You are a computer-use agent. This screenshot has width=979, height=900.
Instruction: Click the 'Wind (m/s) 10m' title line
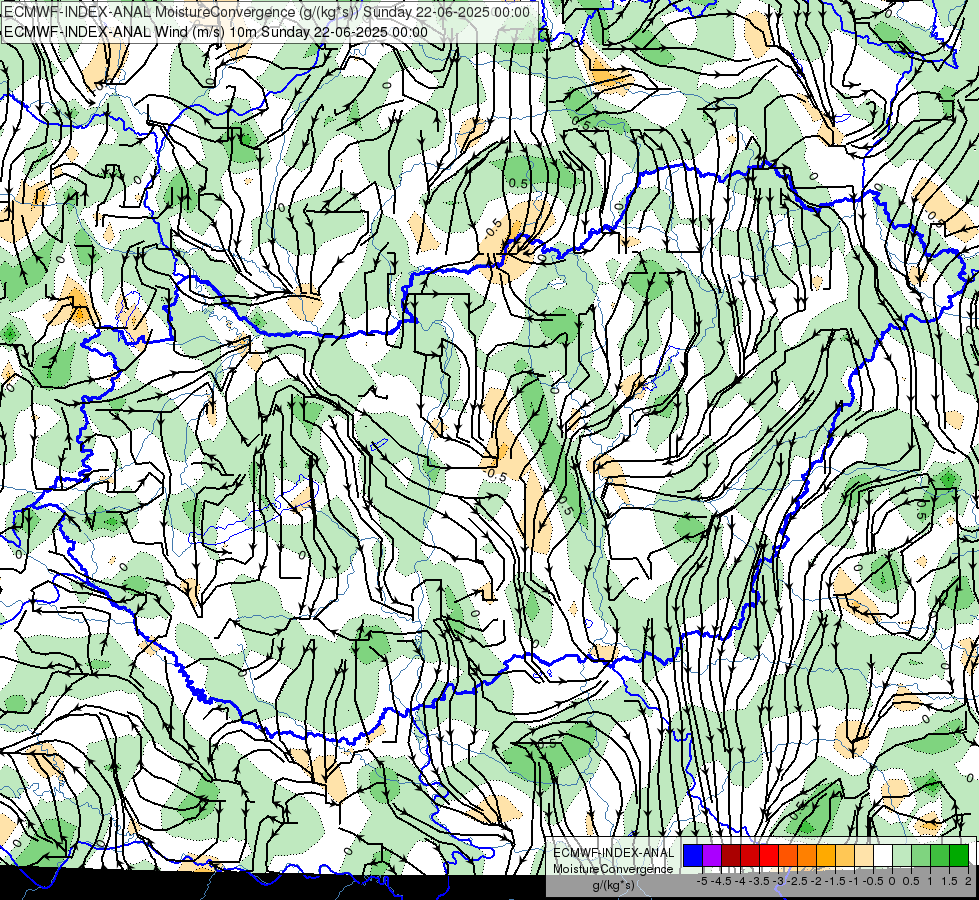pyautogui.click(x=215, y=32)
